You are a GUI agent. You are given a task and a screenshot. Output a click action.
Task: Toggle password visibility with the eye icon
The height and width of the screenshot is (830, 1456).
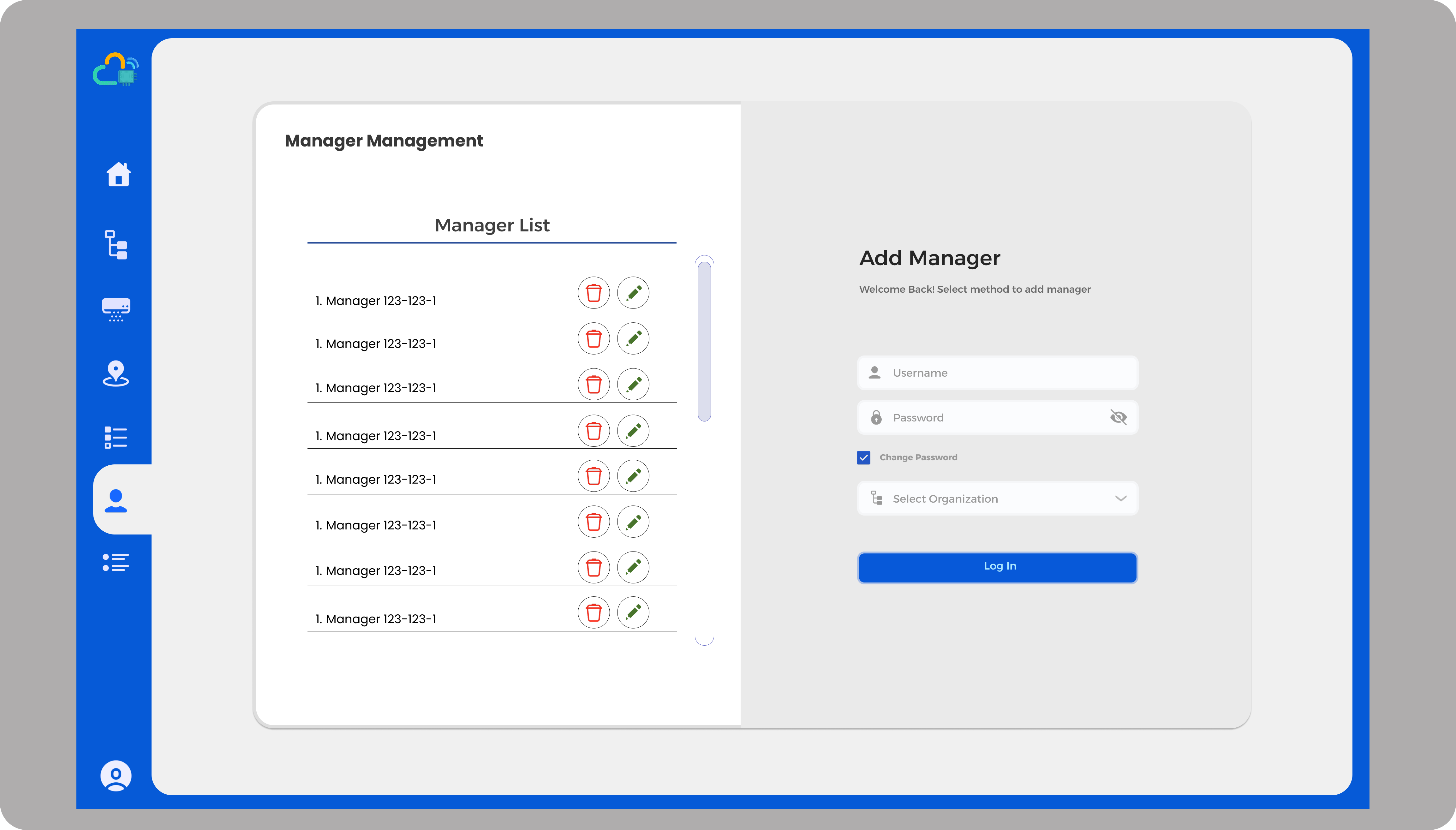[1118, 417]
